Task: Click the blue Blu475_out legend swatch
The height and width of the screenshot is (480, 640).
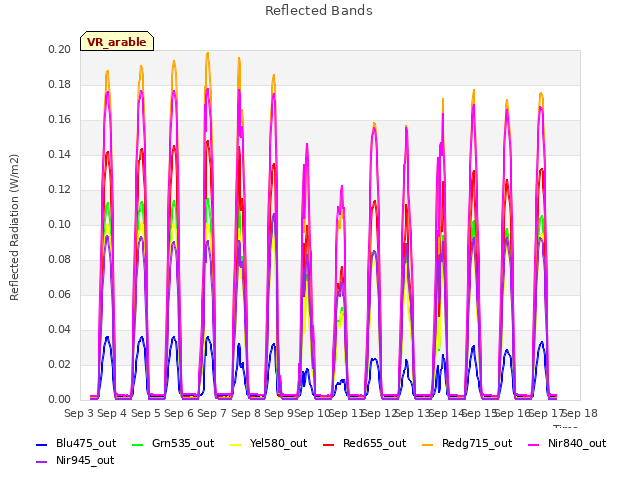Action: coord(42,444)
